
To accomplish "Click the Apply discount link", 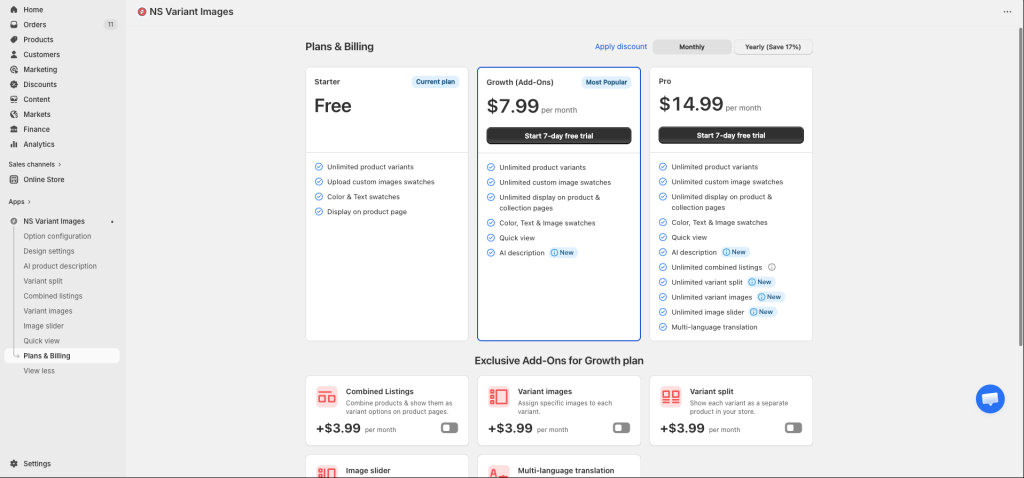I will point(621,47).
